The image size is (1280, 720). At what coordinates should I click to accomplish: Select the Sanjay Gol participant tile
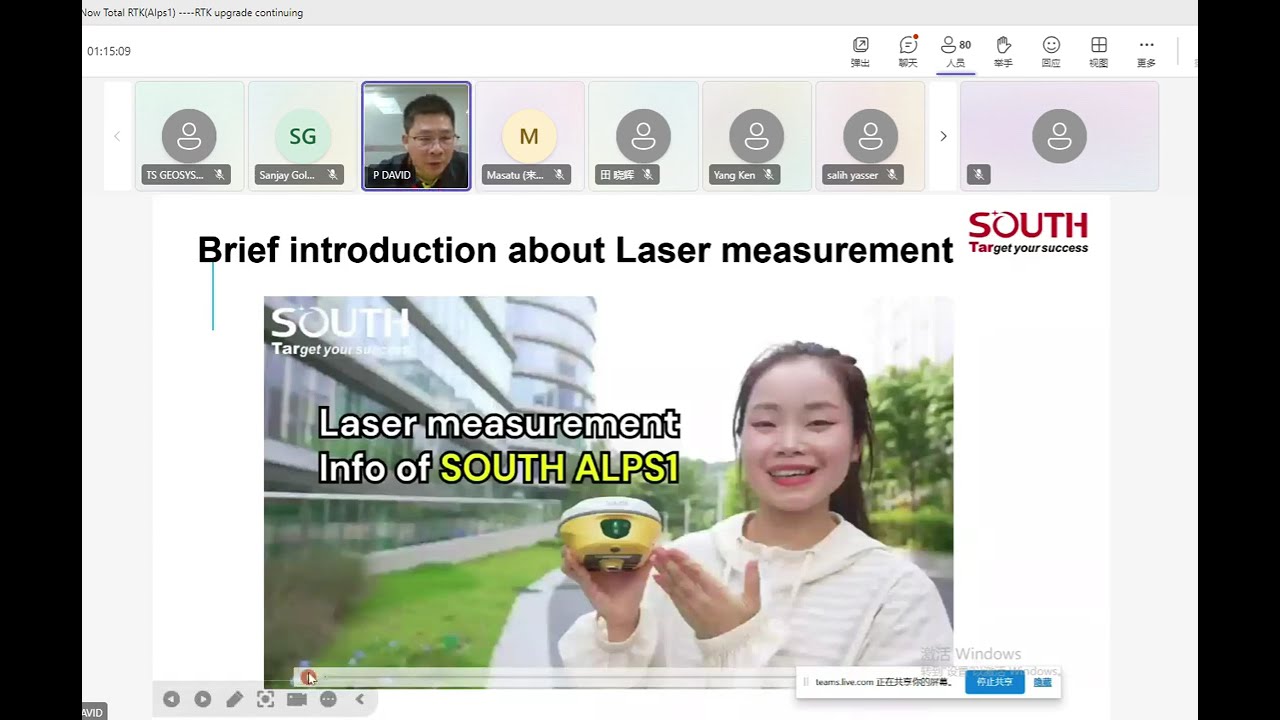[302, 136]
